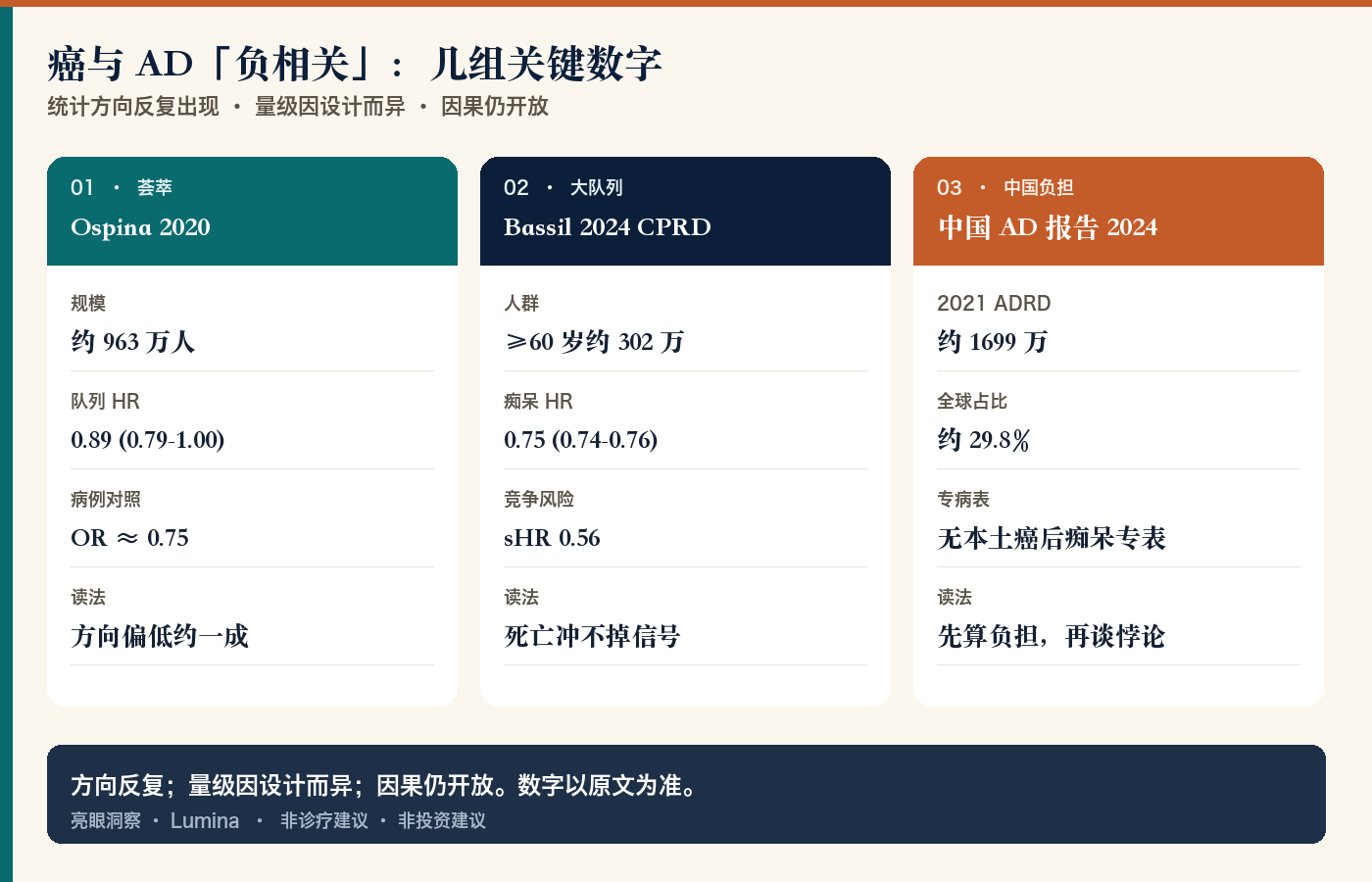This screenshot has width=1372, height=882.
Task: Click the disclaimer 非诊疗建议
Action: click(324, 820)
